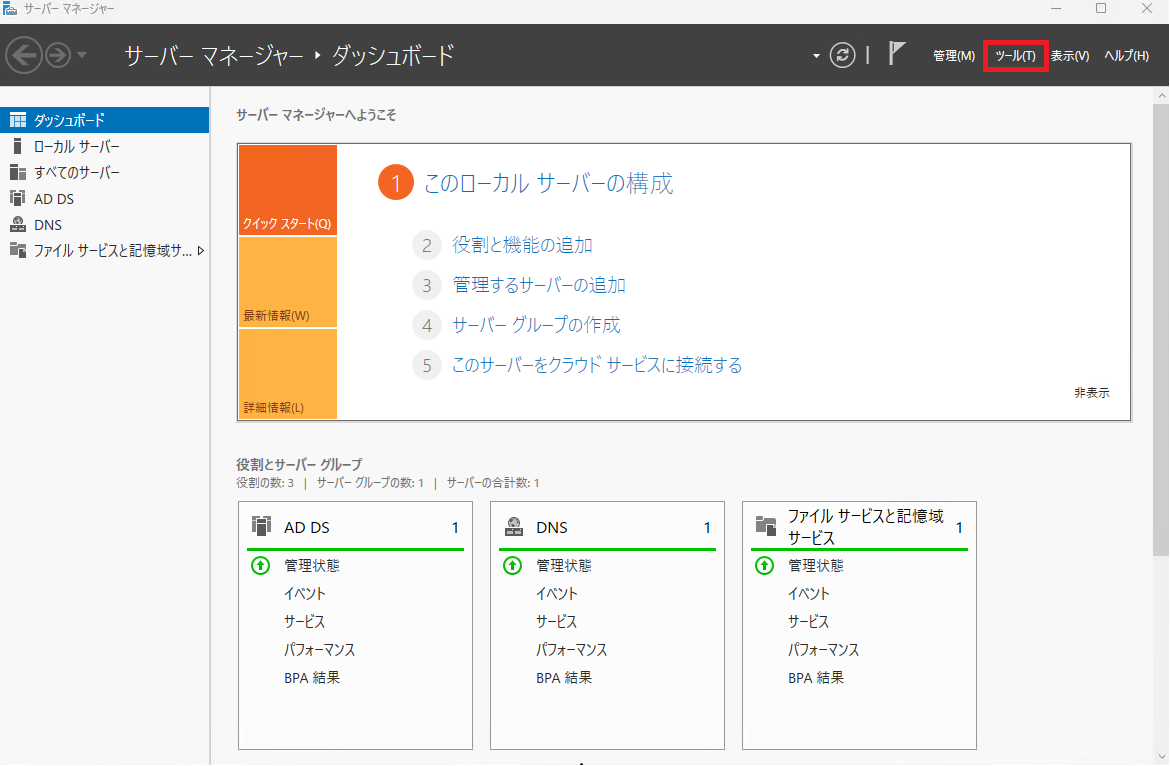This screenshot has height=766, width=1170.
Task: Open 管理状態 in the AD DS tile
Action: tap(312, 565)
